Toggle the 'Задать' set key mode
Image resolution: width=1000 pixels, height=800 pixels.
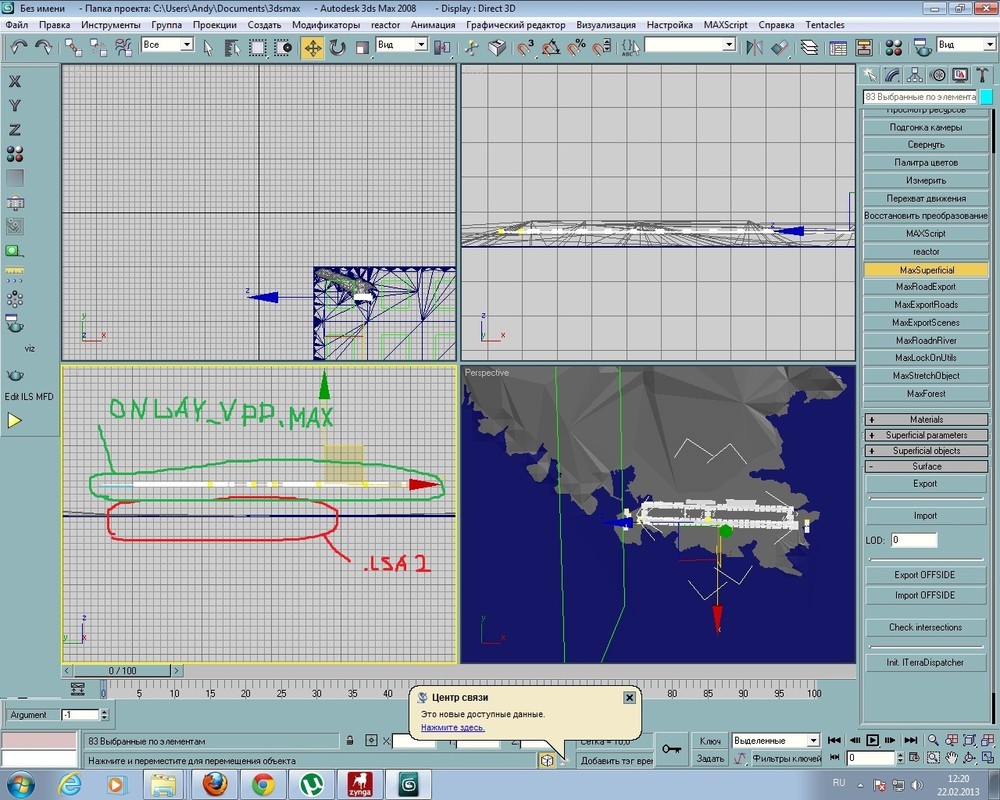point(710,759)
